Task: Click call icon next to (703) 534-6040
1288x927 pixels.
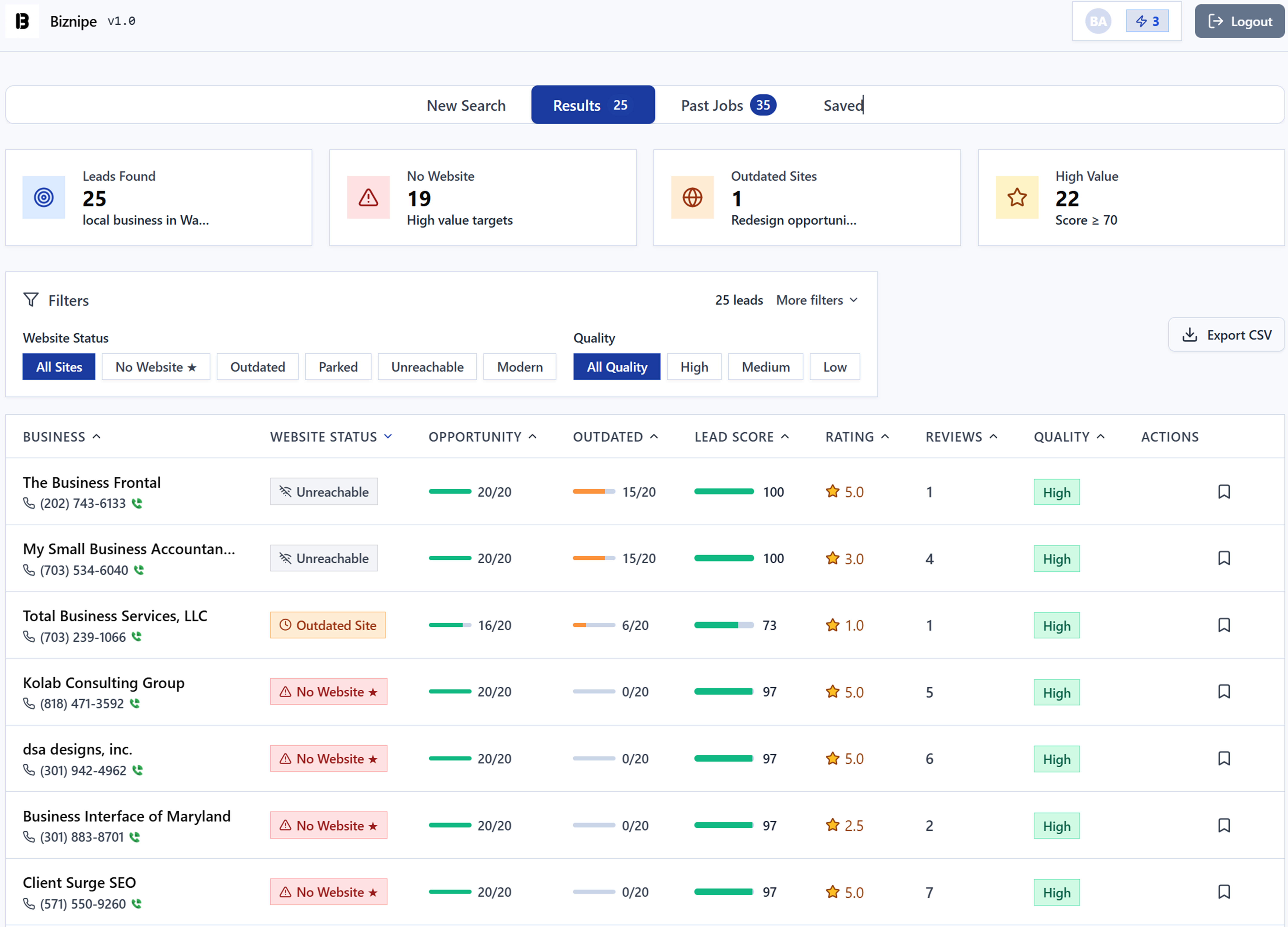Action: coord(139,570)
